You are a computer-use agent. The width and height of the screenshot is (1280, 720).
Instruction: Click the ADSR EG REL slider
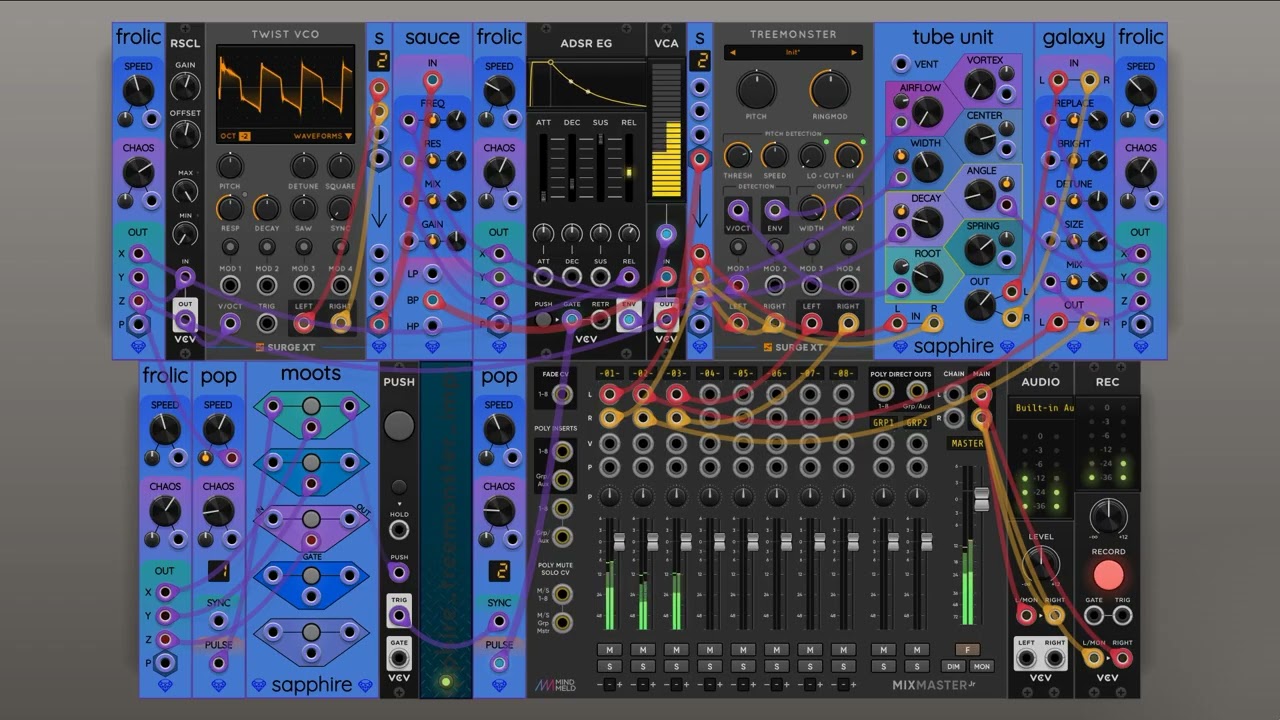tap(629, 168)
